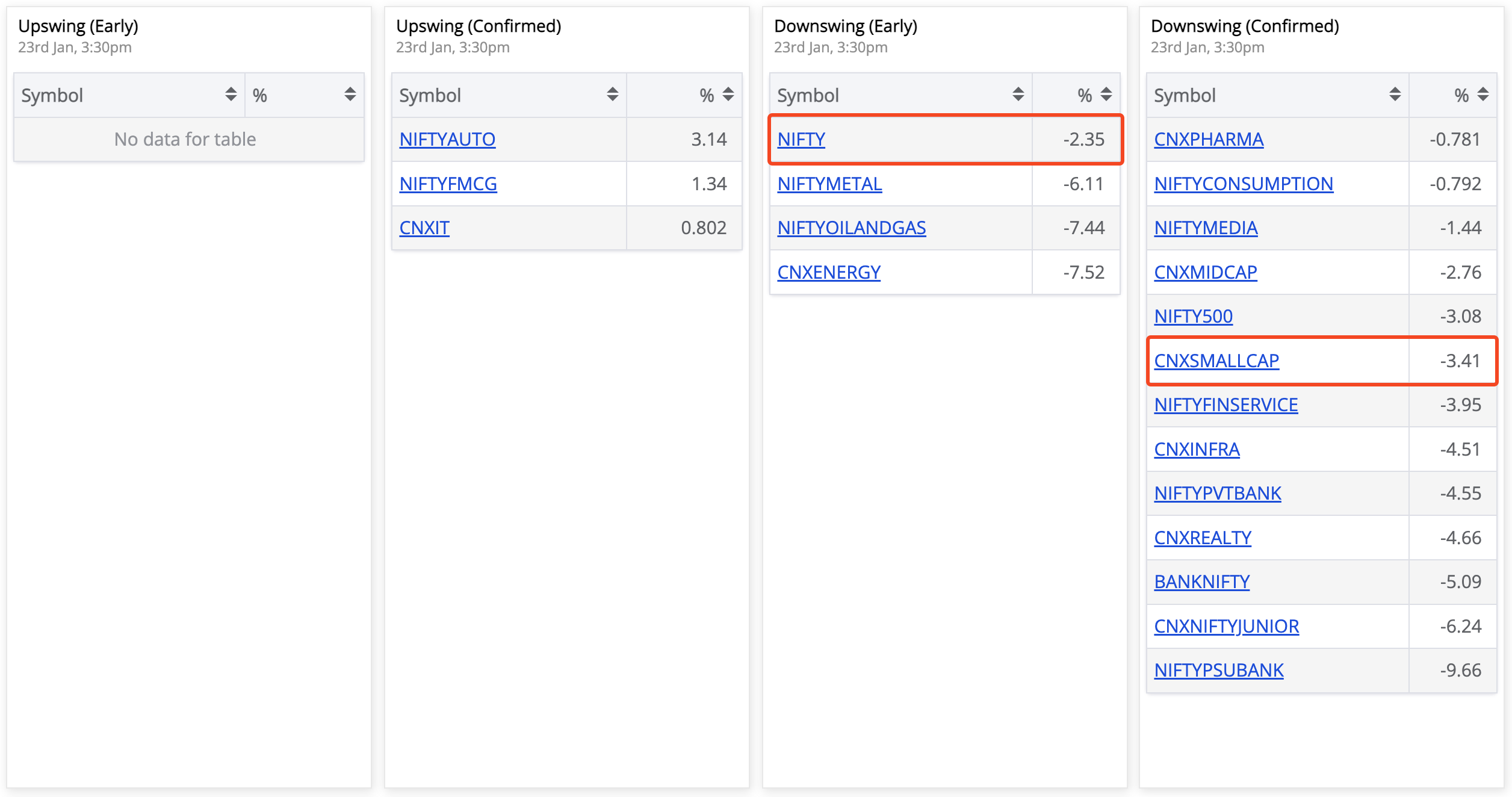Select the NIFTYMETAL link
The width and height of the screenshot is (1512, 797).
(x=829, y=184)
